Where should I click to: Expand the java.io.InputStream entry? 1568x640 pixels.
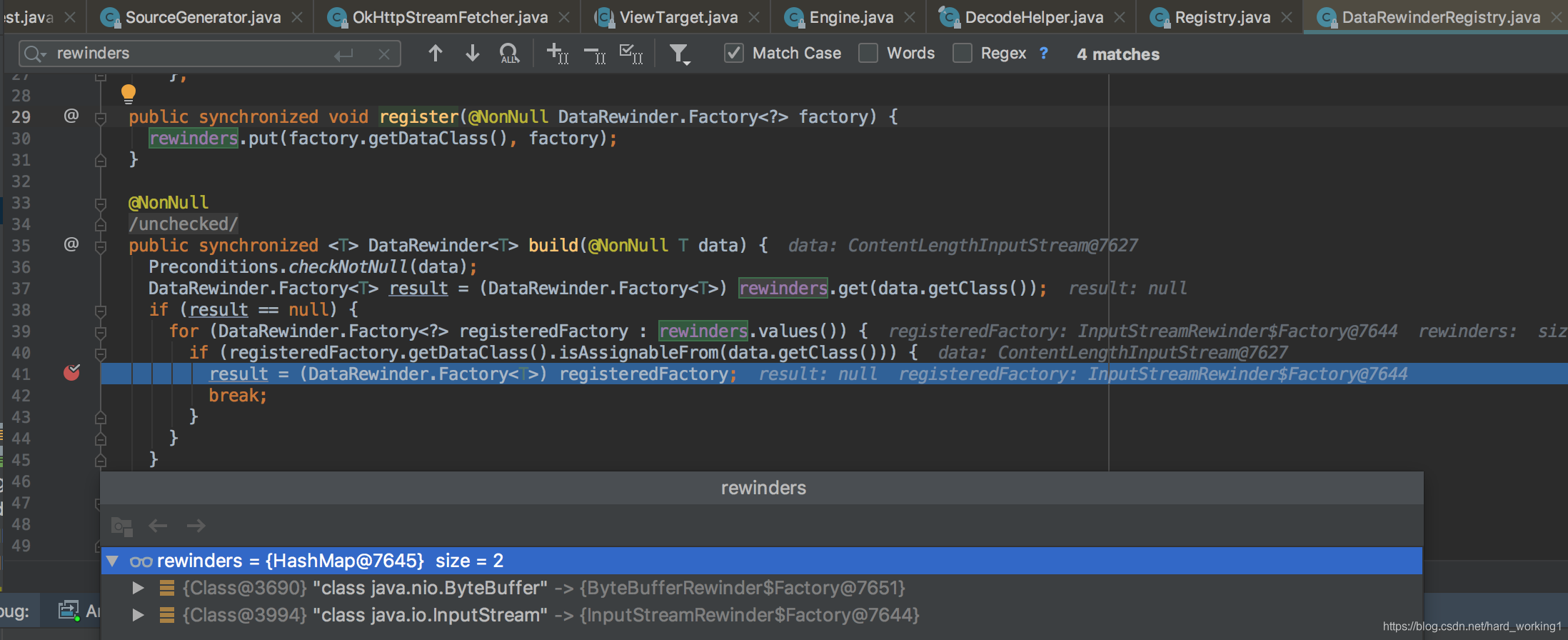(139, 615)
